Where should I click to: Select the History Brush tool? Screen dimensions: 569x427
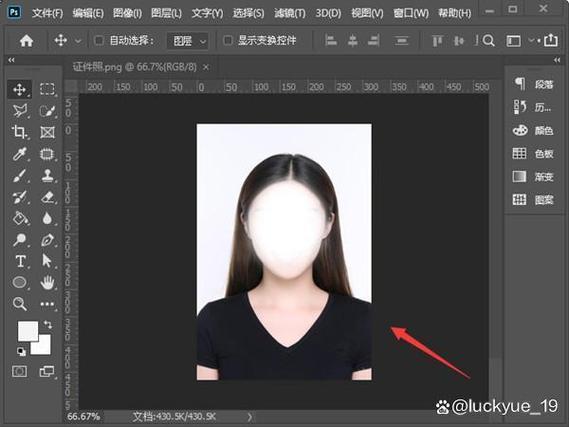click(20, 197)
